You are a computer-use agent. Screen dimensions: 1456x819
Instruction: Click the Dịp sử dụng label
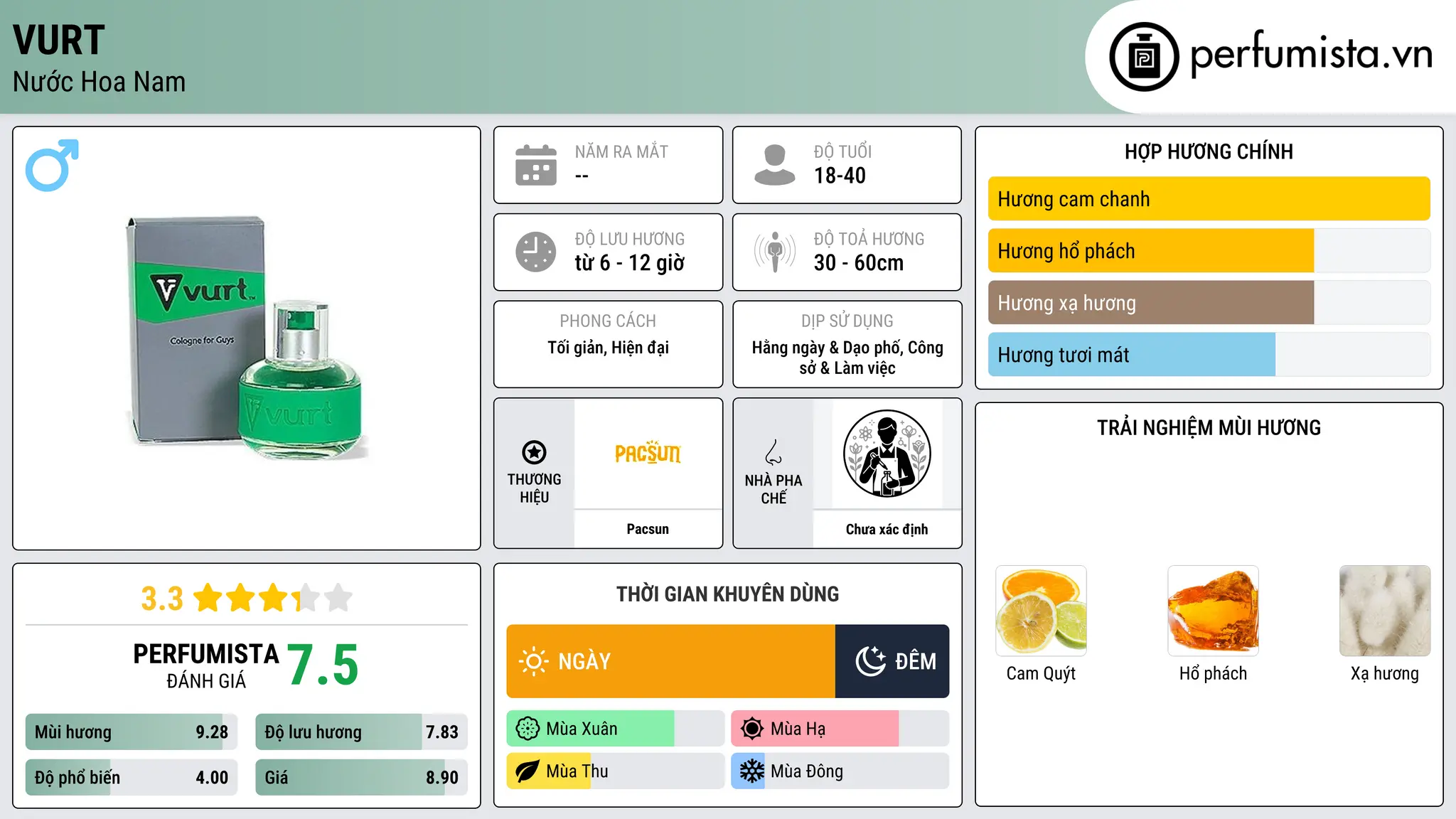pyautogui.click(x=847, y=321)
